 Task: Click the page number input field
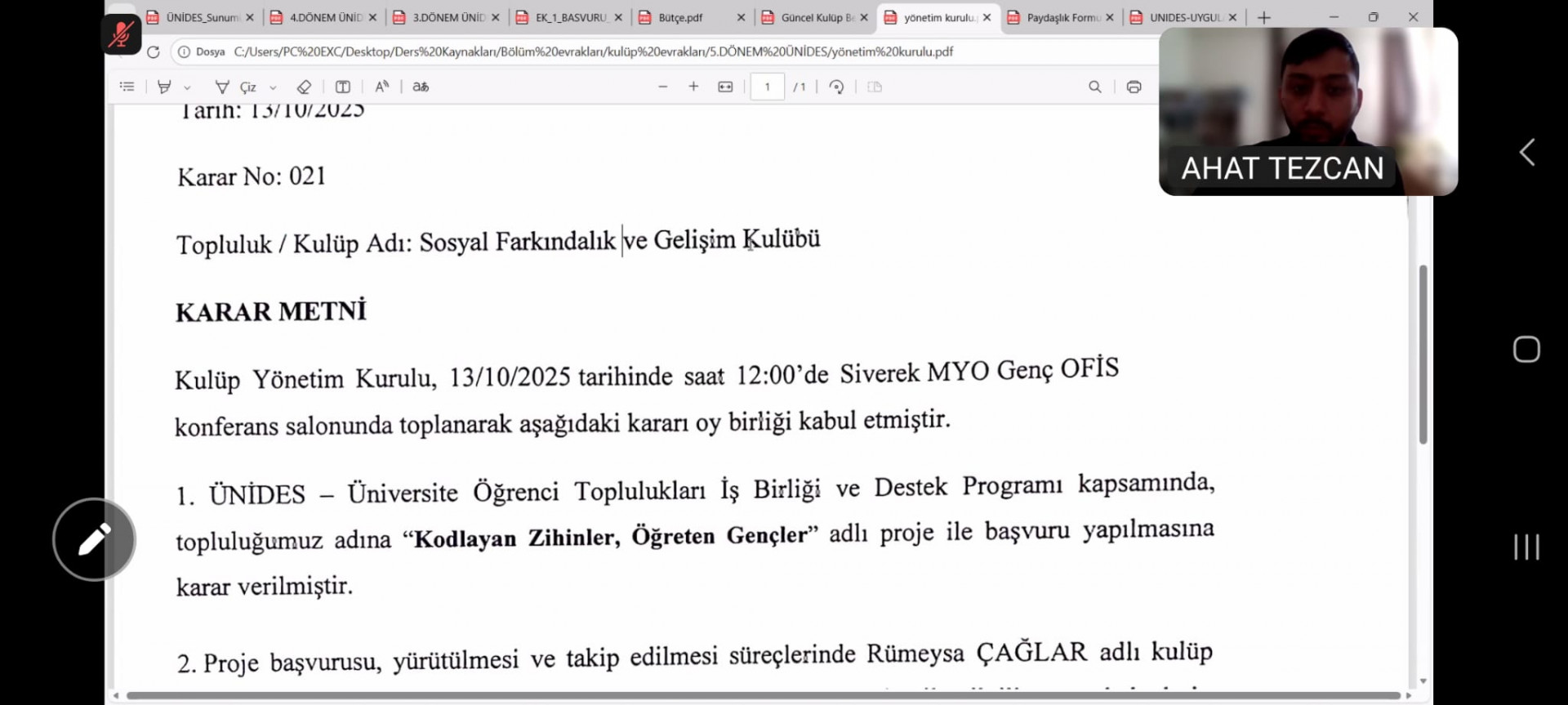click(x=767, y=87)
